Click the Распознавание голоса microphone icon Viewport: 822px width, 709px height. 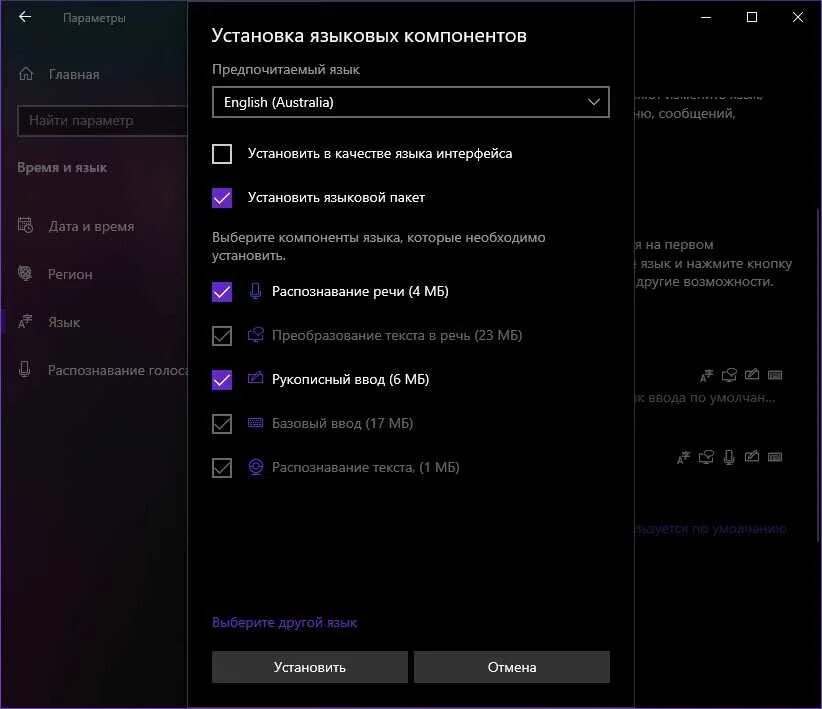(25, 369)
